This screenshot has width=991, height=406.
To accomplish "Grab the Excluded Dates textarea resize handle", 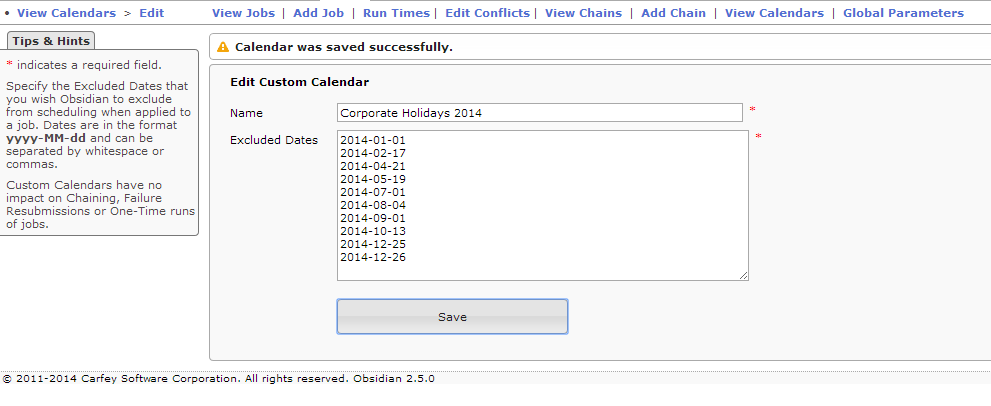I will pos(743,275).
